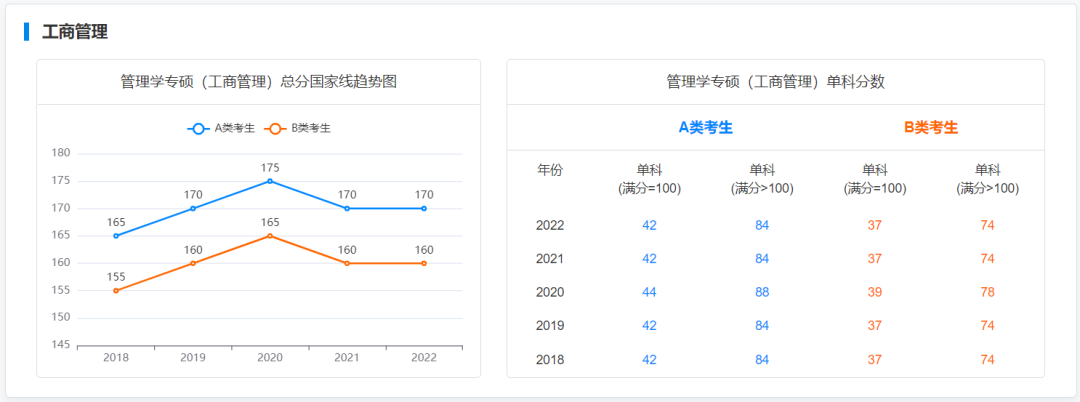Click orange value 74 in the 2022 row
Viewport: 1080px width, 402px height.
(x=987, y=225)
